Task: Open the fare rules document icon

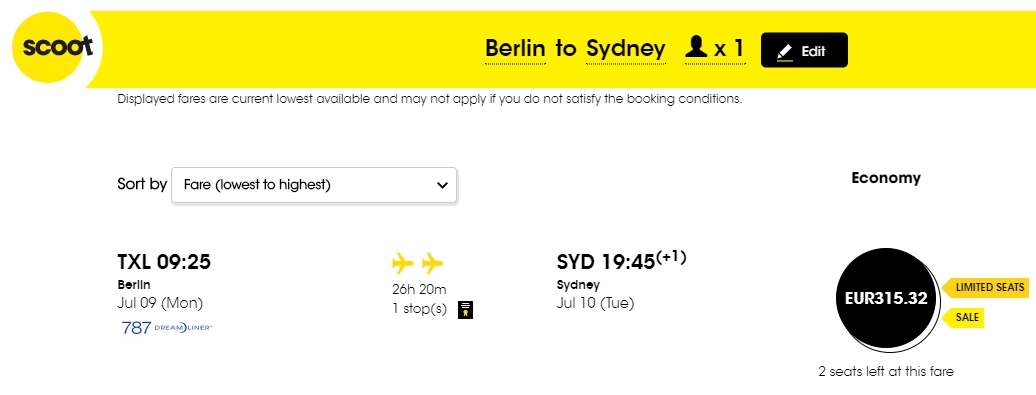Action: (x=466, y=309)
